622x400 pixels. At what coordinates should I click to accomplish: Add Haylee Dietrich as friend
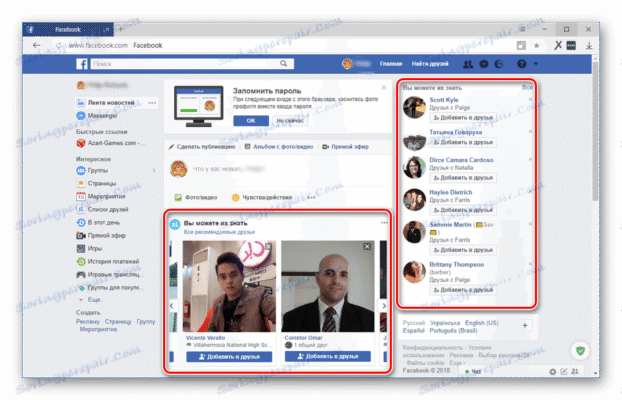(463, 210)
